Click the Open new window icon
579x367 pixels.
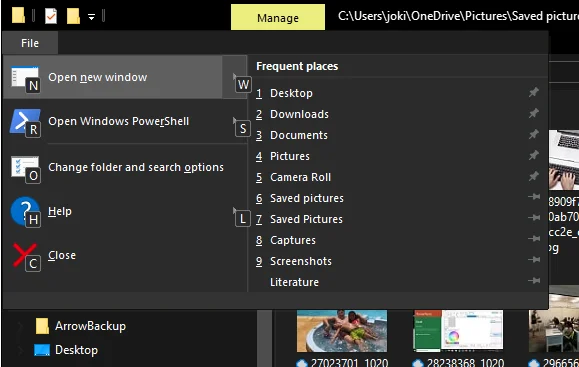click(x=25, y=77)
